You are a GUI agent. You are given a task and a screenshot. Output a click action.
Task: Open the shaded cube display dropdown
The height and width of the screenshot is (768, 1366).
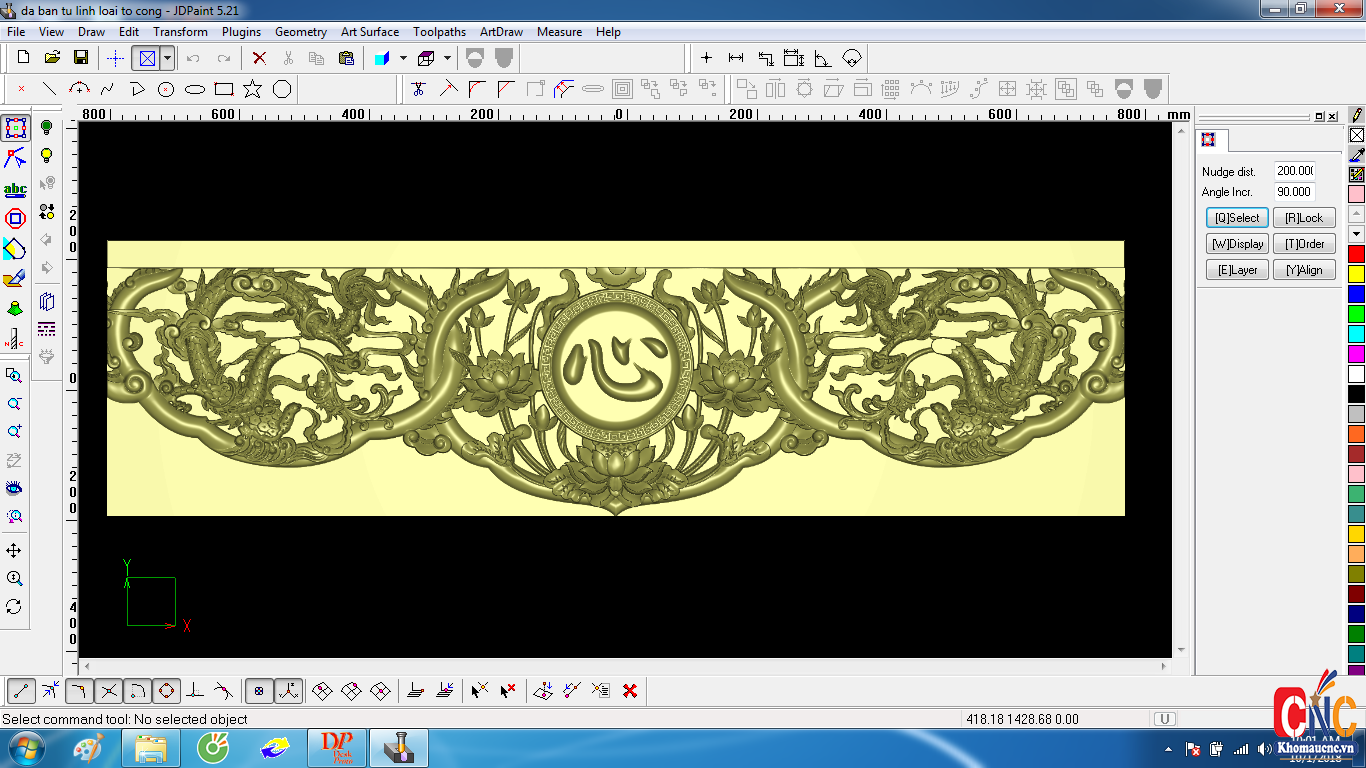coord(403,58)
